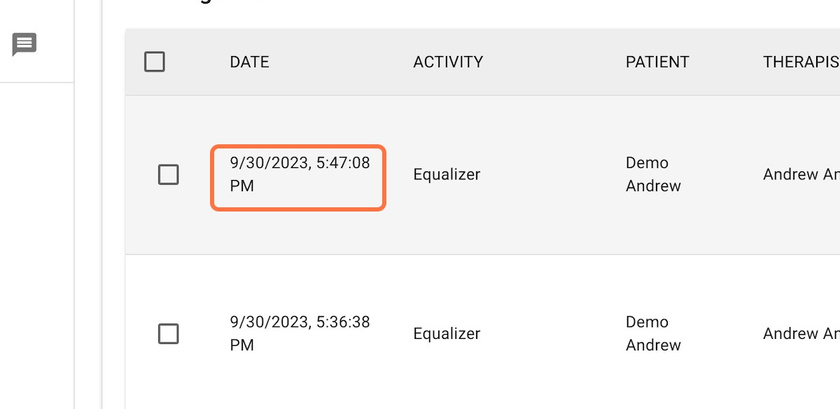Click therapist name in the 5:47:08 PM row
The width and height of the screenshot is (840, 409).
pyautogui.click(x=801, y=174)
